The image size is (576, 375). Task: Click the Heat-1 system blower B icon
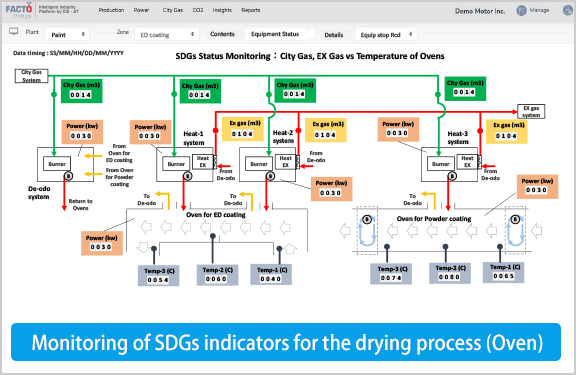187,176
